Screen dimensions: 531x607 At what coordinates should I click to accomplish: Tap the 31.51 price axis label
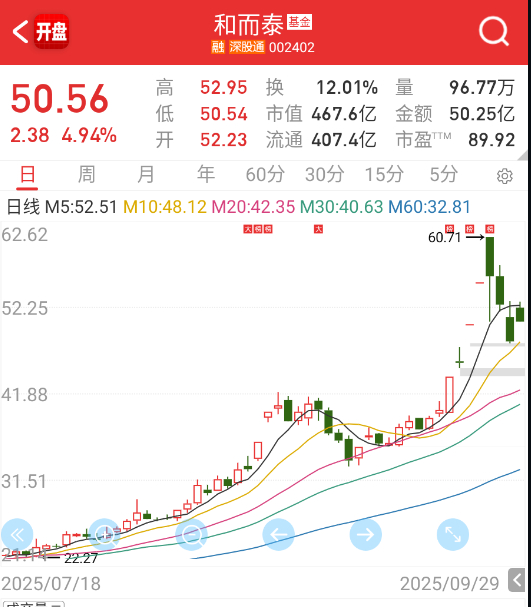(24, 482)
